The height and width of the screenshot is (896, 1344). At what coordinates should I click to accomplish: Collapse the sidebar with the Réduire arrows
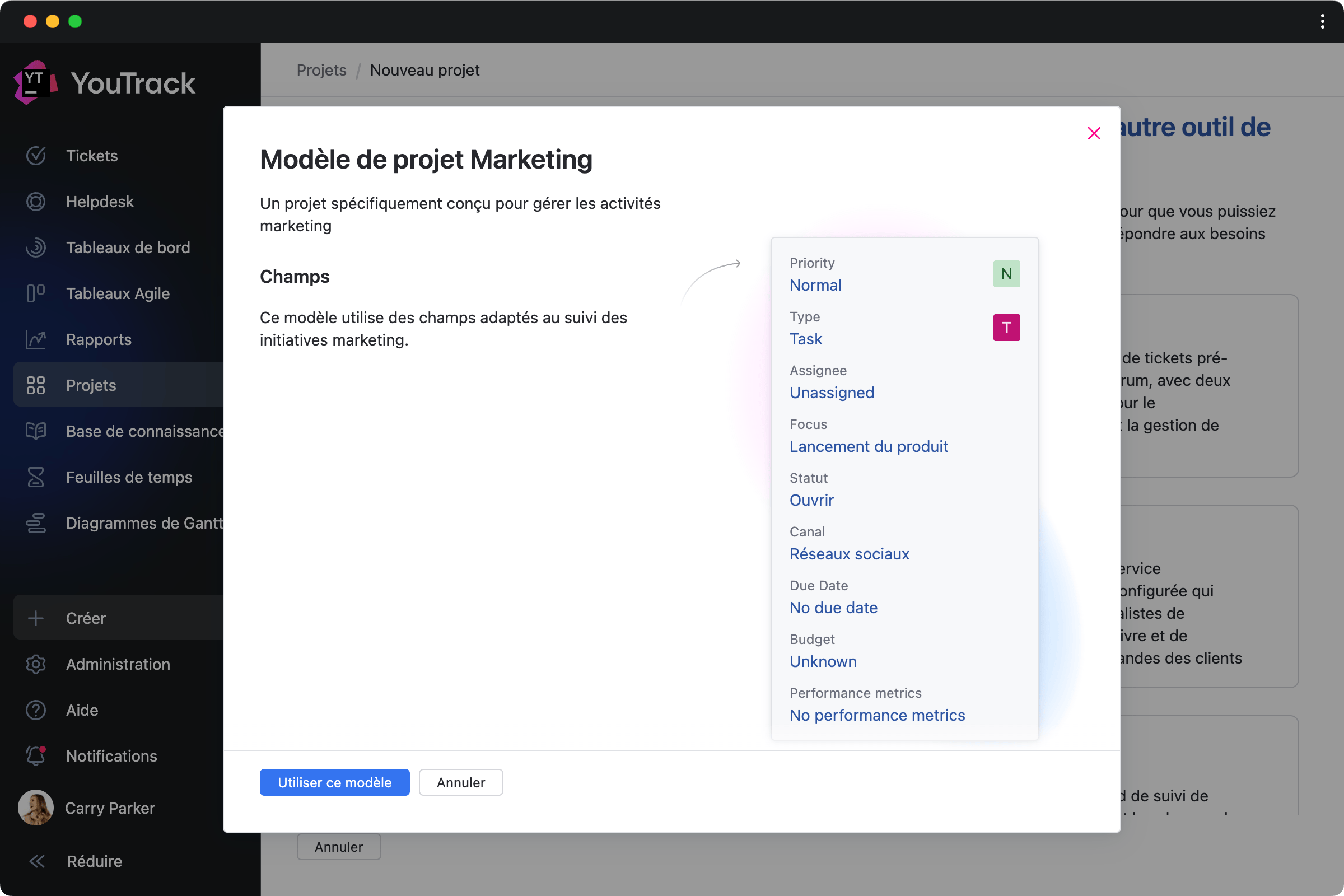tap(36, 861)
